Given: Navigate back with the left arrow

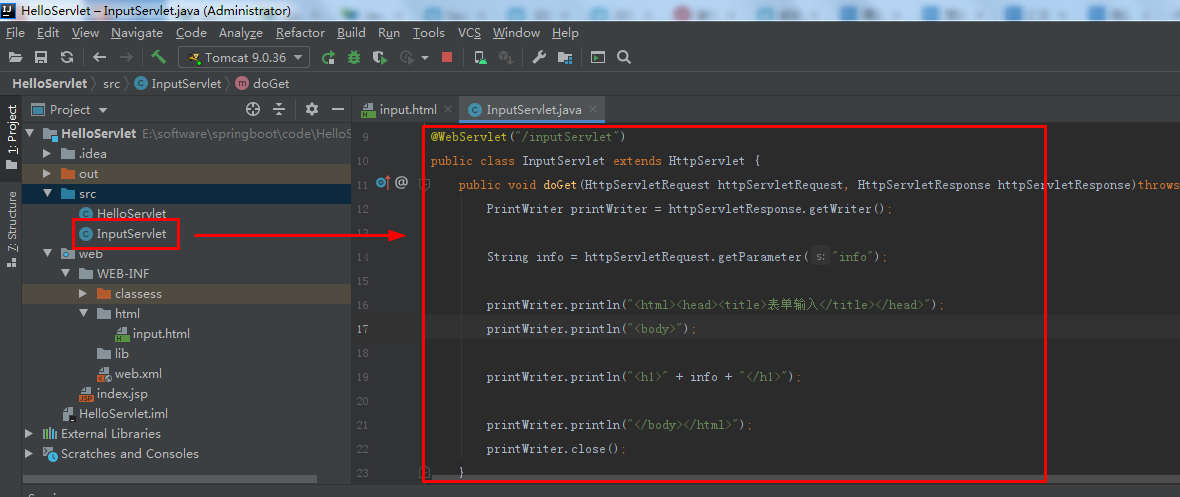Looking at the screenshot, I should pos(99,57).
